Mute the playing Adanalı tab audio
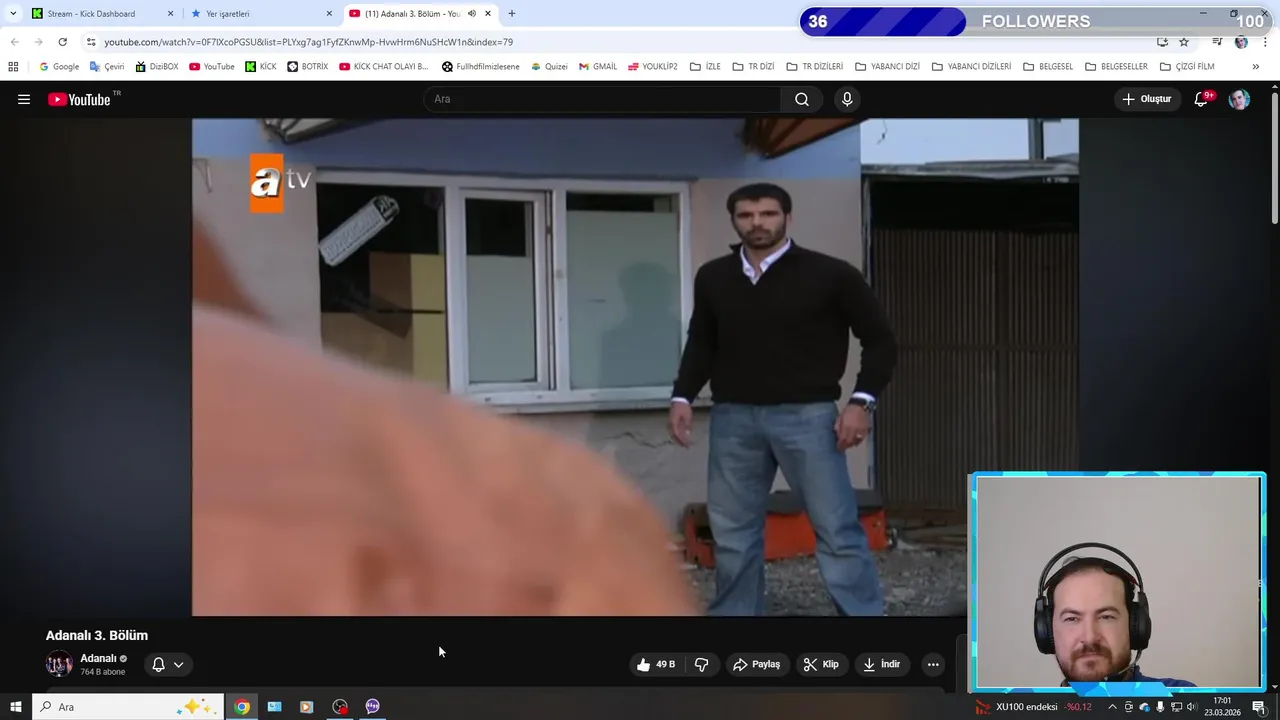 point(471,14)
